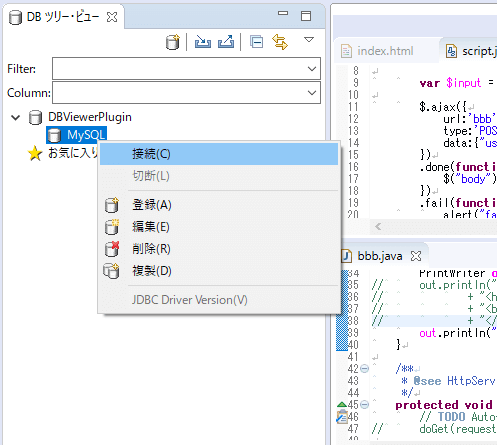This screenshot has height=445, width=497.
Task: Click the collapse all icon
Action: [x=256, y=42]
